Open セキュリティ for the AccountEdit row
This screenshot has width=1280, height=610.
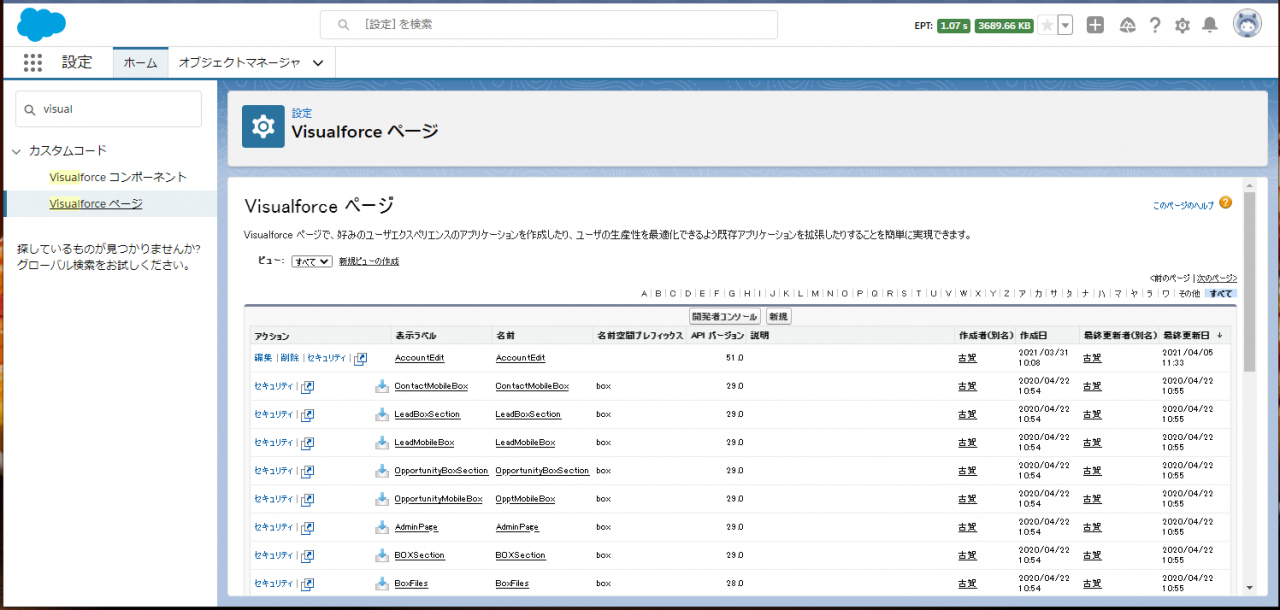(x=326, y=358)
